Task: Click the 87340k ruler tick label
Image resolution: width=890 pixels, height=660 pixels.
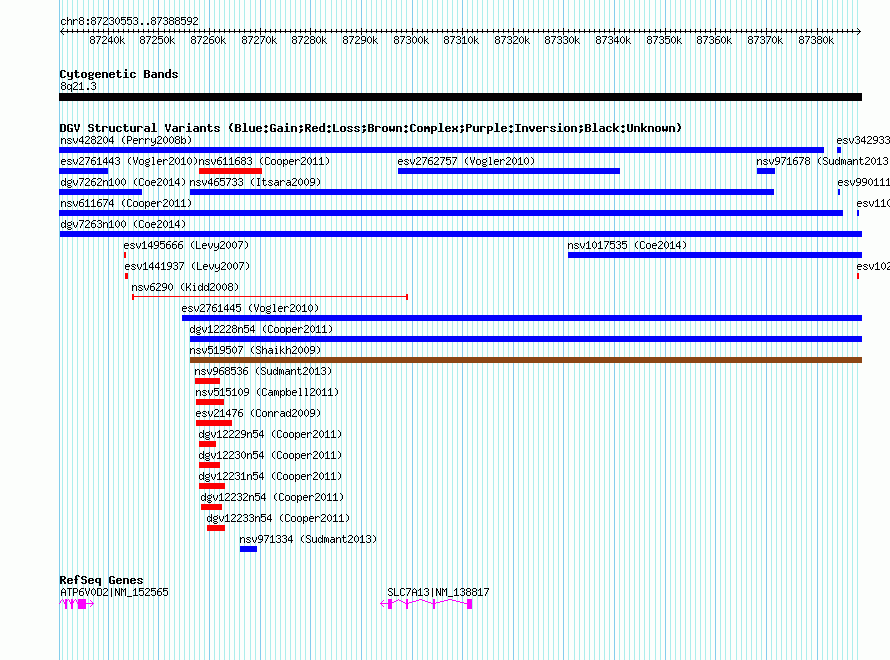Action: click(x=613, y=40)
